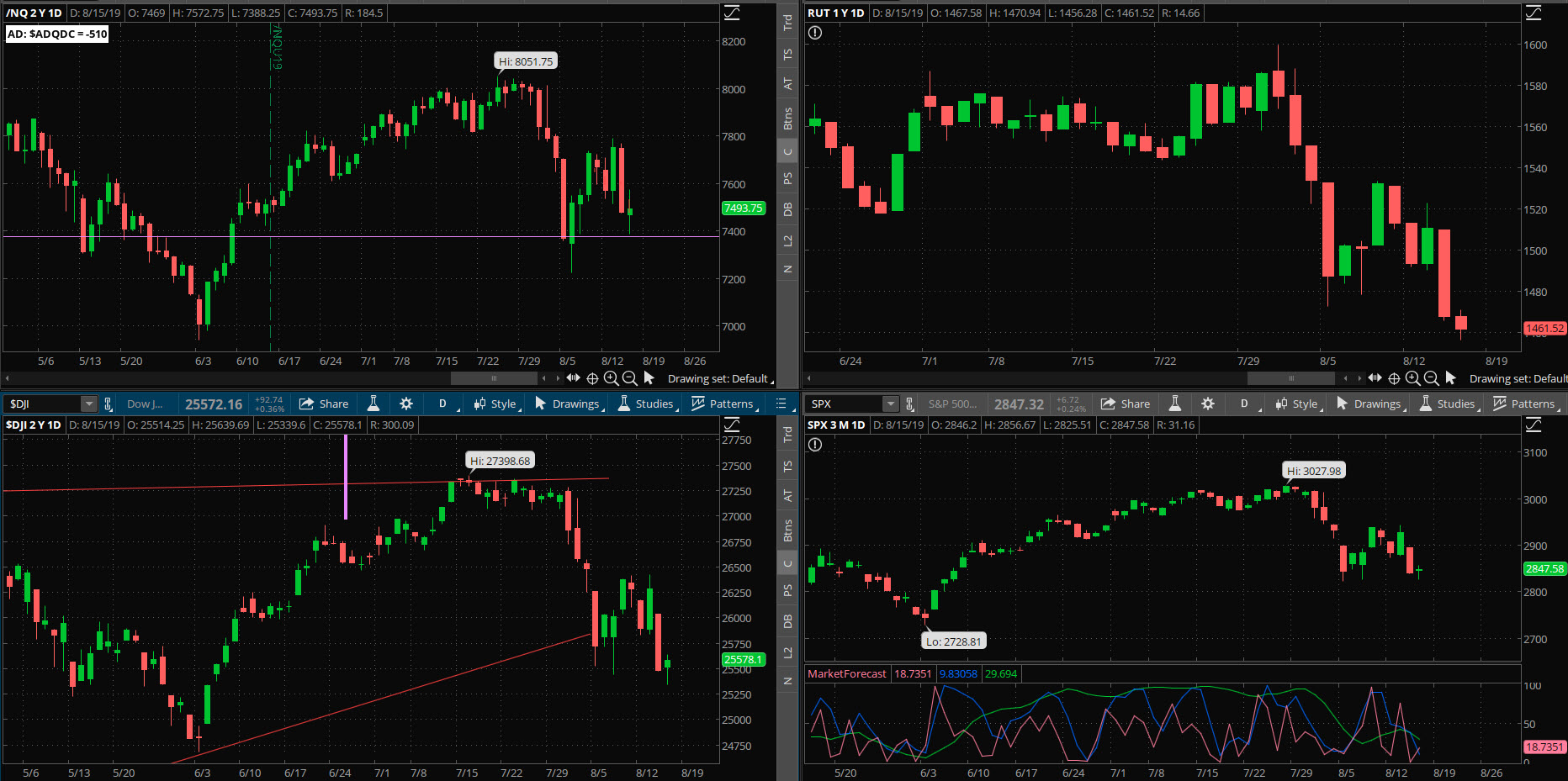This screenshot has width=1568, height=781.
Task: Toggle the C sidebar button beside /NQ chart
Action: [x=788, y=152]
